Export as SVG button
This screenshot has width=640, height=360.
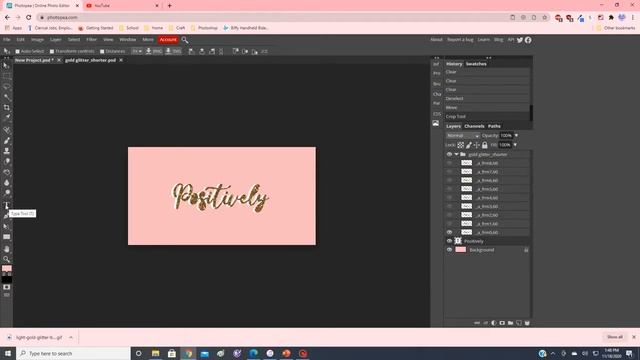pyautogui.click(x=173, y=51)
